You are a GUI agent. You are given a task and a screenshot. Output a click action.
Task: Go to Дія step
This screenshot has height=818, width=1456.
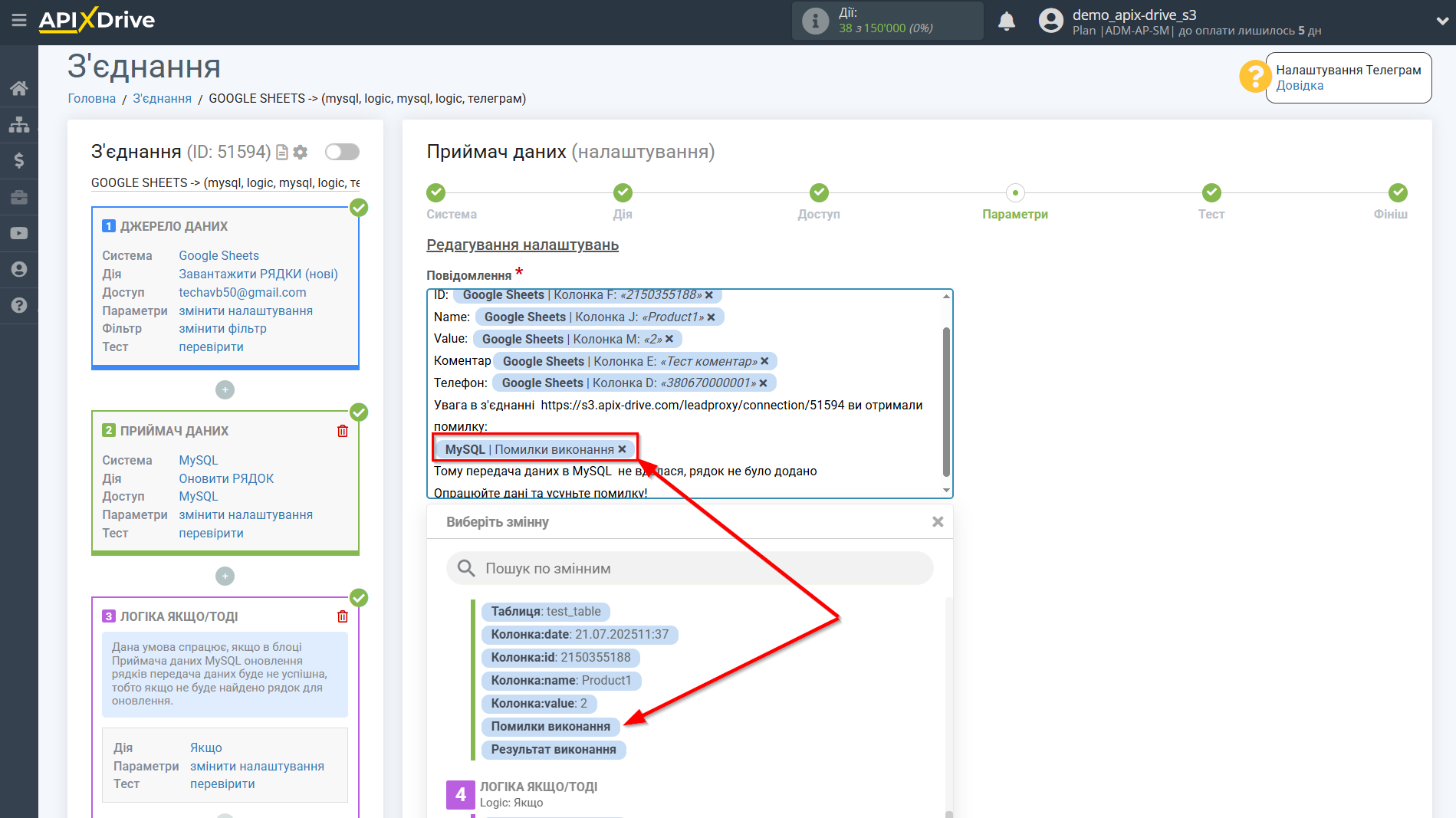623,193
